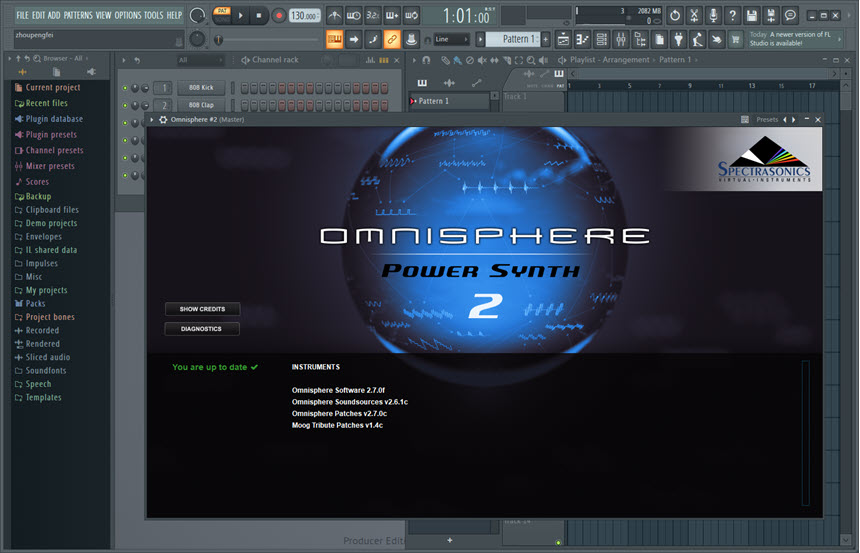Viewport: 860px width, 553px height.
Task: Open the Channel rack menu arrow
Action: pos(124,60)
